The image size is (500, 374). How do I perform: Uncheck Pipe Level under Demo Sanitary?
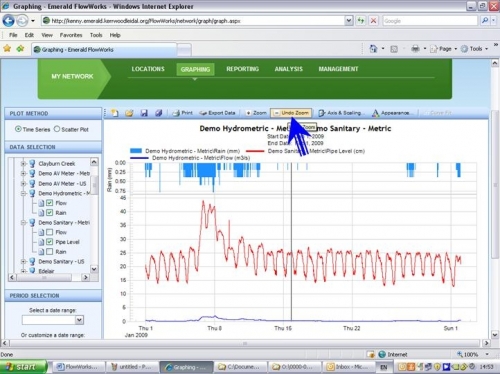pyautogui.click(x=49, y=242)
